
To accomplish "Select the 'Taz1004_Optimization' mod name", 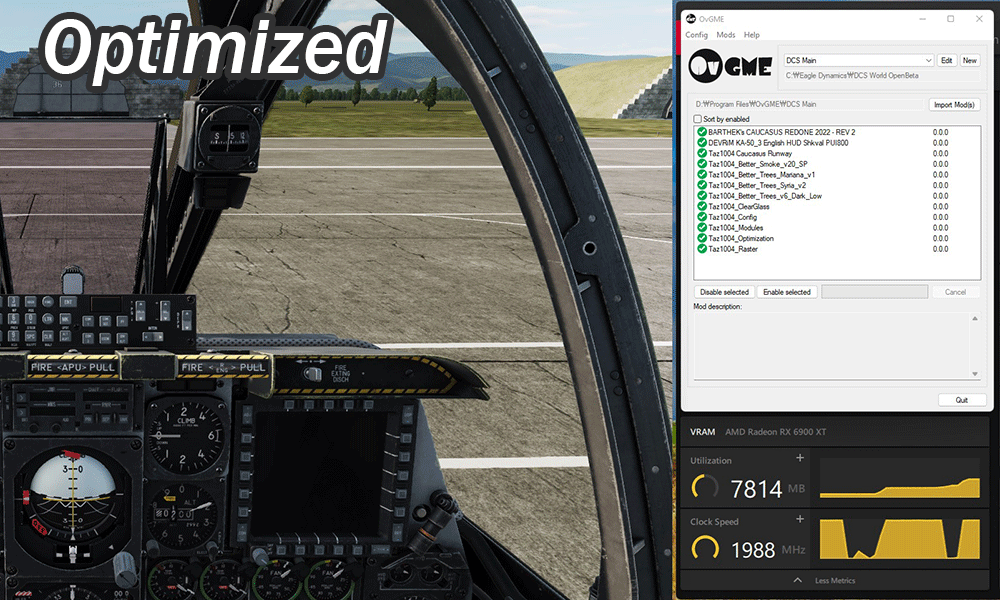I will pyautogui.click(x=741, y=238).
